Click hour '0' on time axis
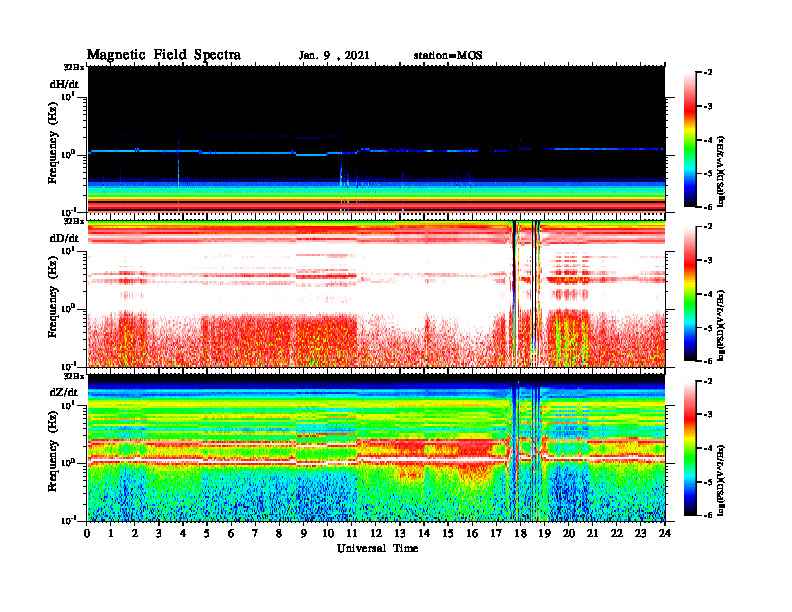The image size is (792, 612). pos(87,533)
